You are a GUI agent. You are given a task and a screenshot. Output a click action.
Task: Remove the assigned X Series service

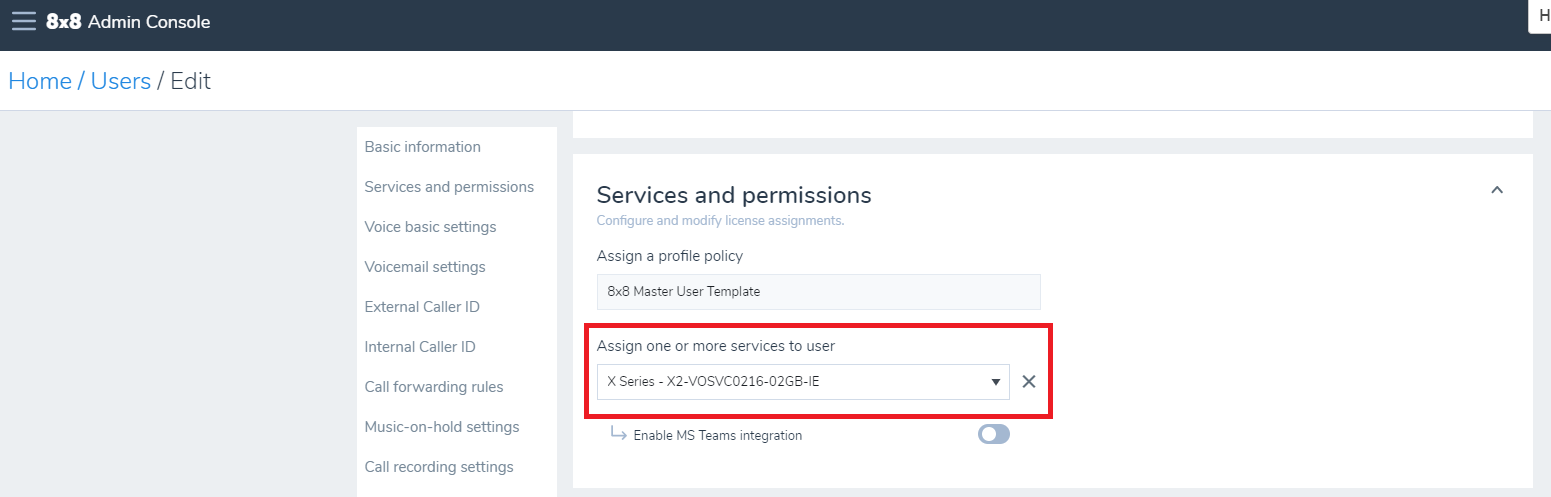(x=1028, y=382)
